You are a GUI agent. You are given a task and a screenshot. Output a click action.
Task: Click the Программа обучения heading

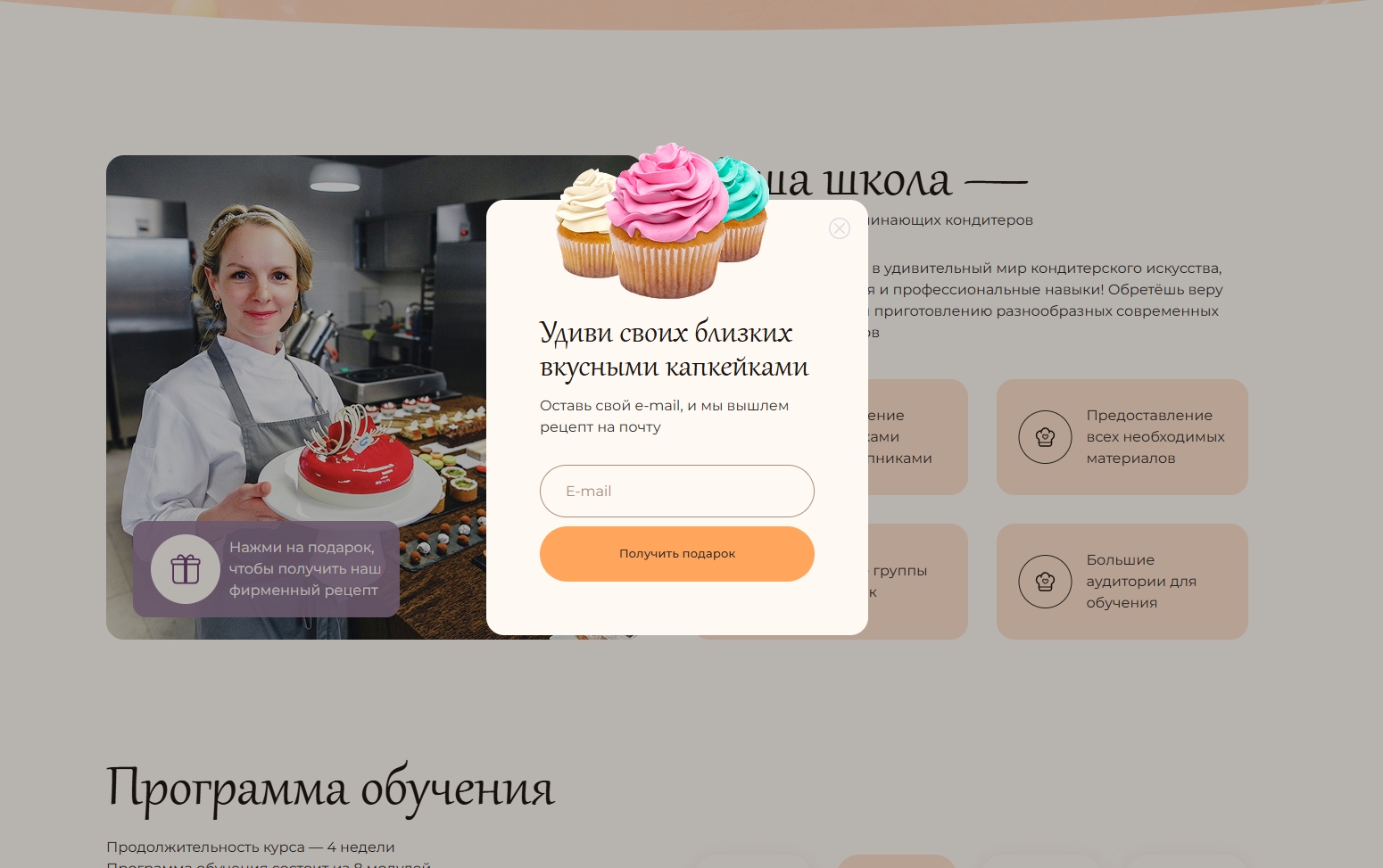point(330,788)
